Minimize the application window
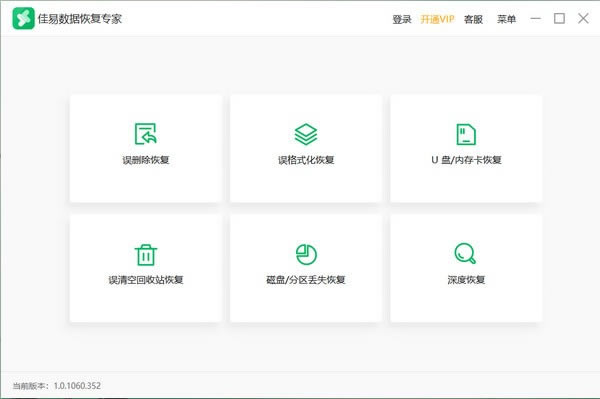This screenshot has height=399, width=600. 536,18
